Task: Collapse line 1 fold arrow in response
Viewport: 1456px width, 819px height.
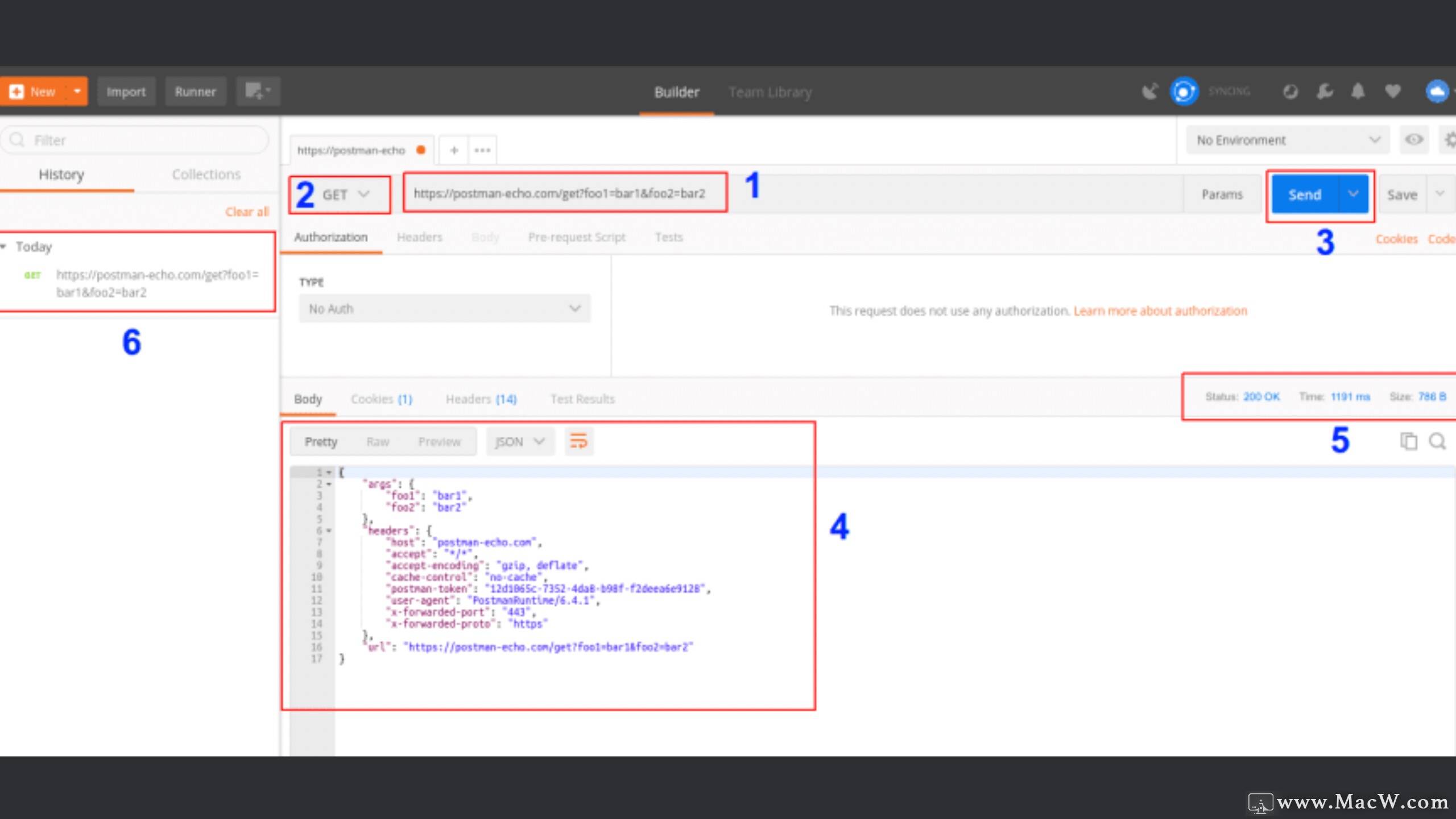Action: tap(329, 472)
